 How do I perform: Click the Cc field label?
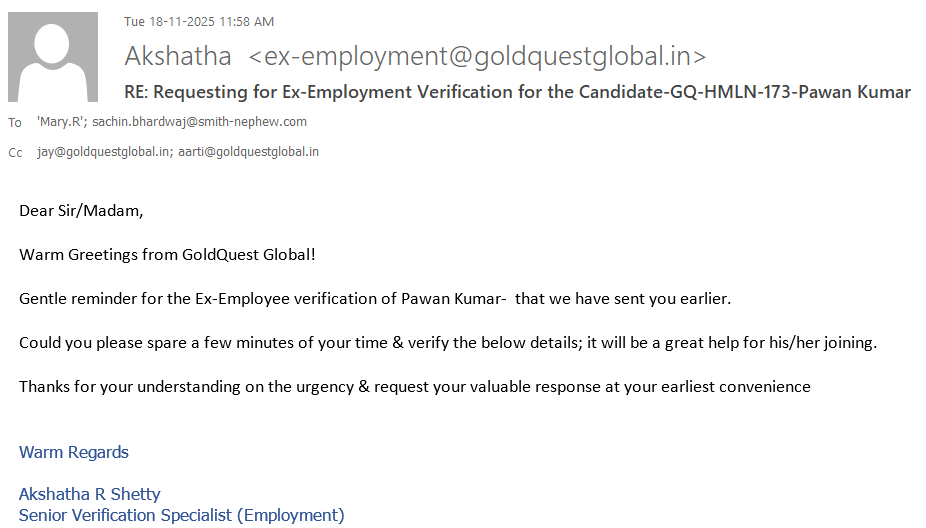pos(15,153)
